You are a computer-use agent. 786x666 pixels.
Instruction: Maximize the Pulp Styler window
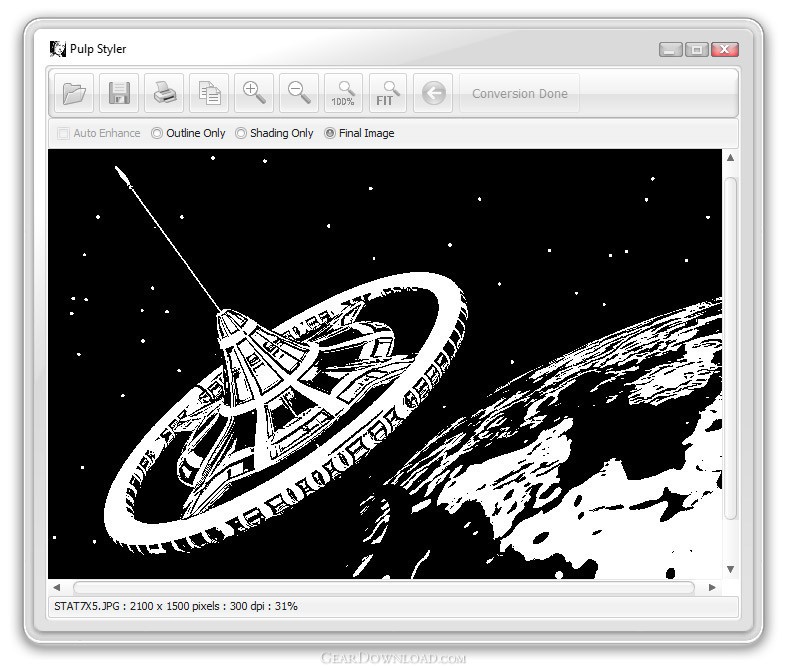[696, 50]
